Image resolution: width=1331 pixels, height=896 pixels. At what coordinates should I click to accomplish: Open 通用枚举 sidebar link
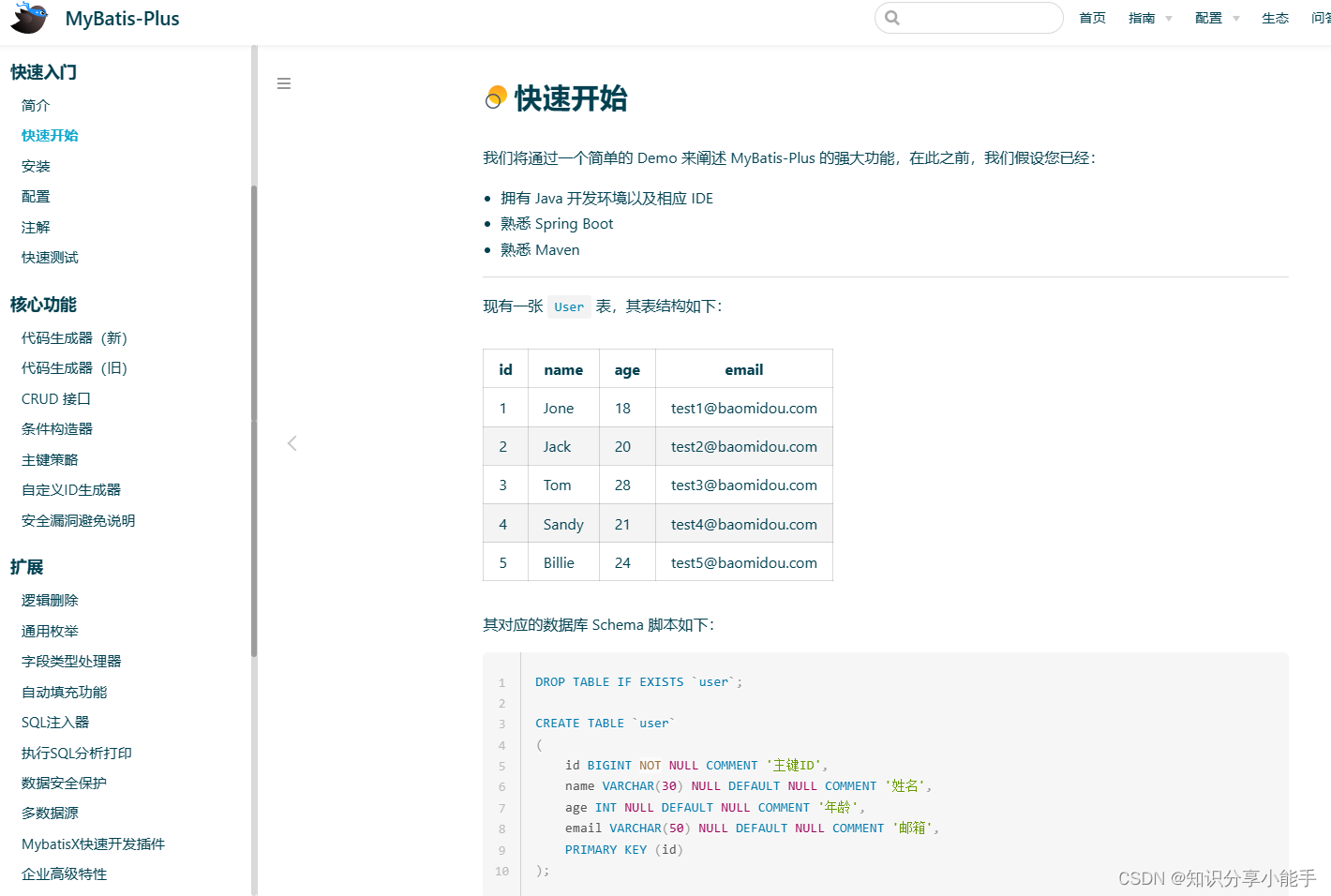click(x=50, y=631)
